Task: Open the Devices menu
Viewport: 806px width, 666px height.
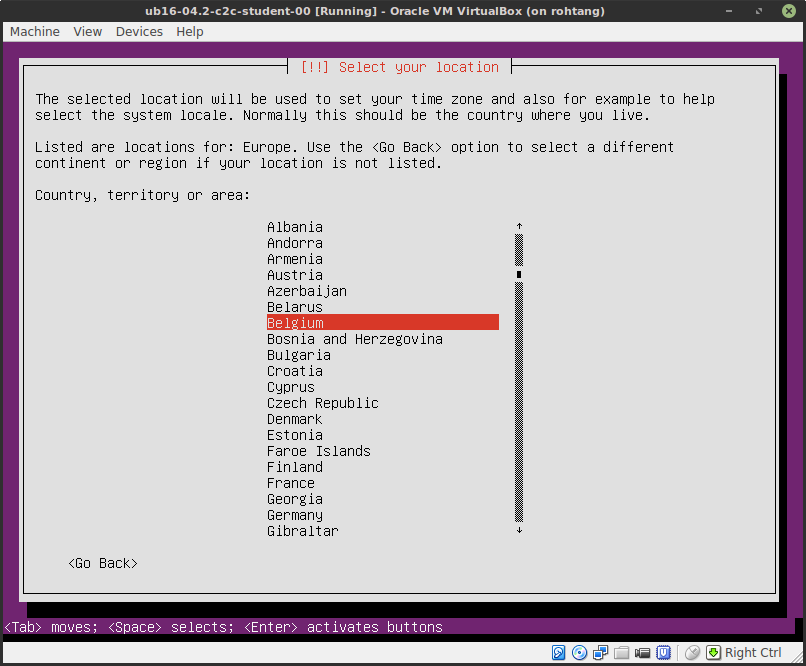Action: [138, 31]
